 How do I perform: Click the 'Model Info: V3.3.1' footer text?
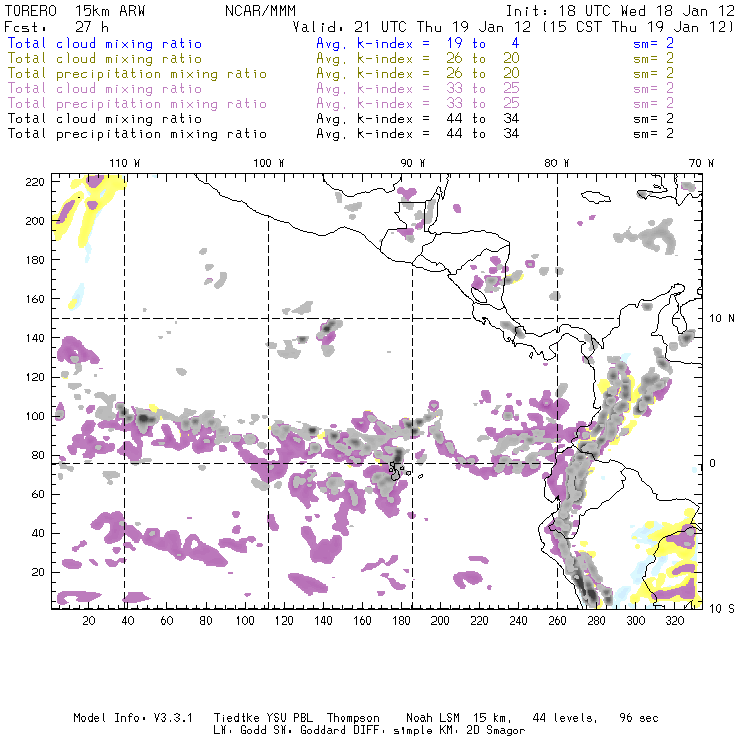133,718
